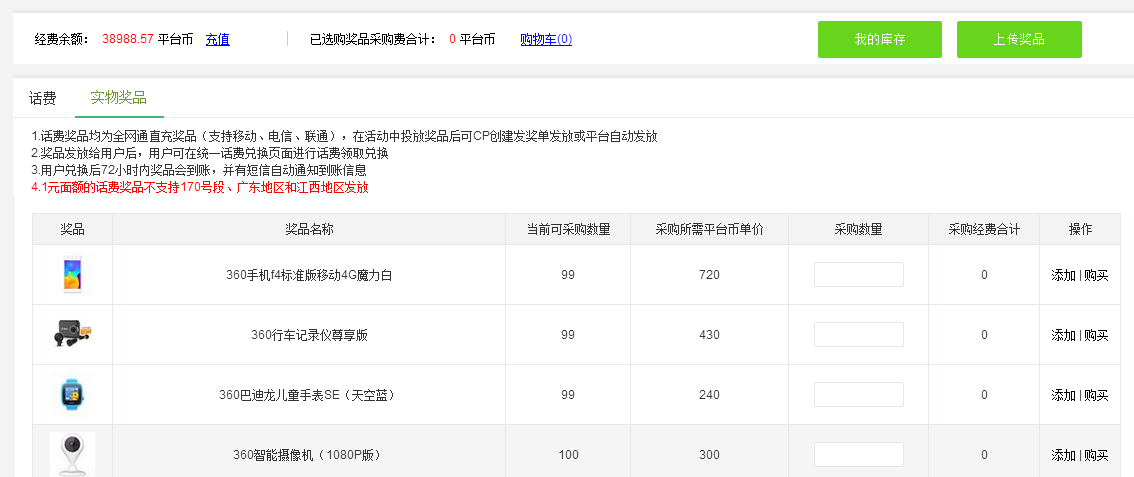
Task: Click 购买 for 360智能摄像机 row
Action: tap(1096, 455)
